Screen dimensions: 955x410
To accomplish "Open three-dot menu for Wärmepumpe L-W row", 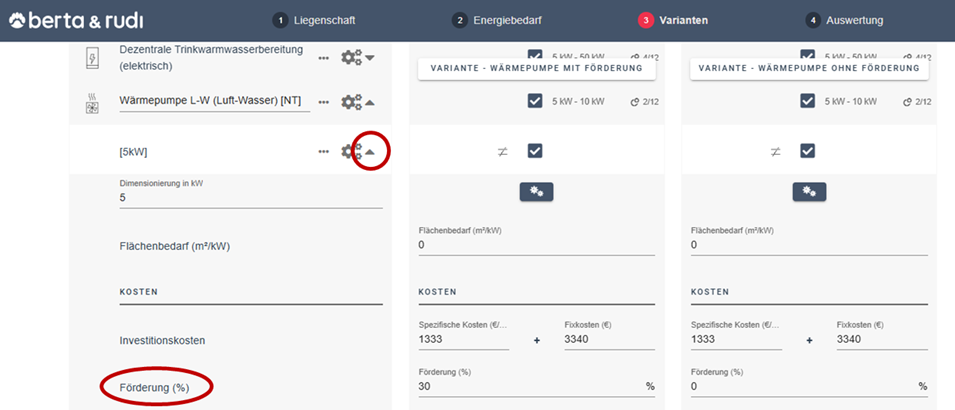I will click(323, 102).
